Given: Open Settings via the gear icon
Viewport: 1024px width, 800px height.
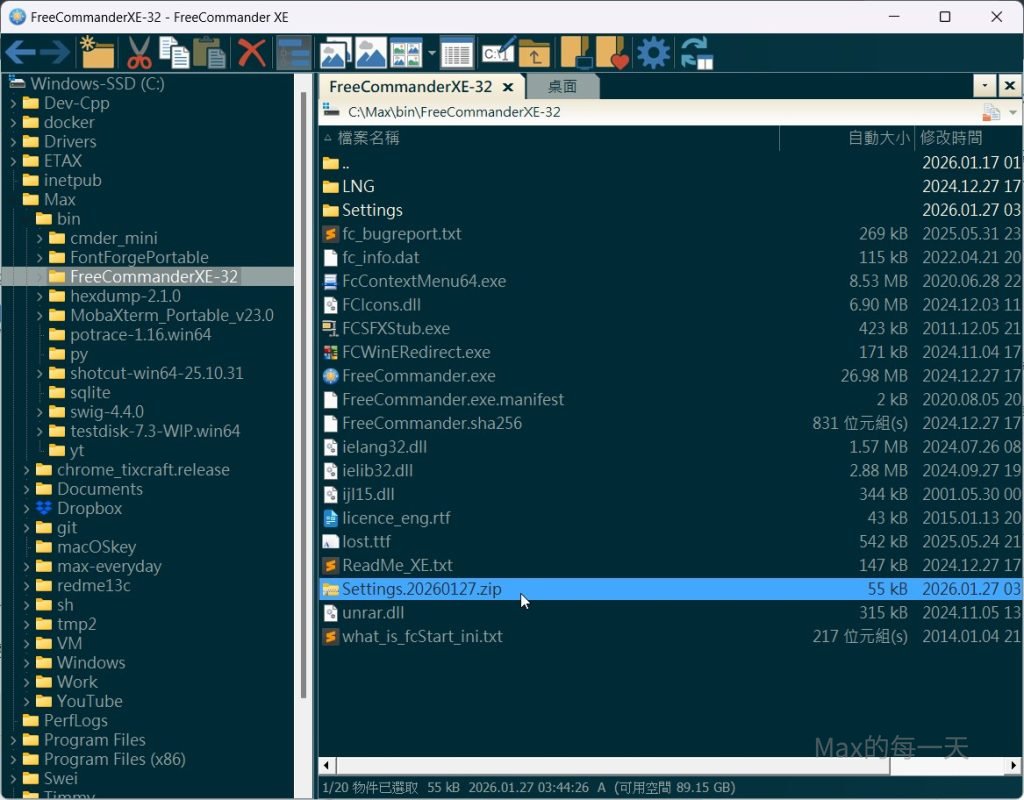Looking at the screenshot, I should click(653, 52).
